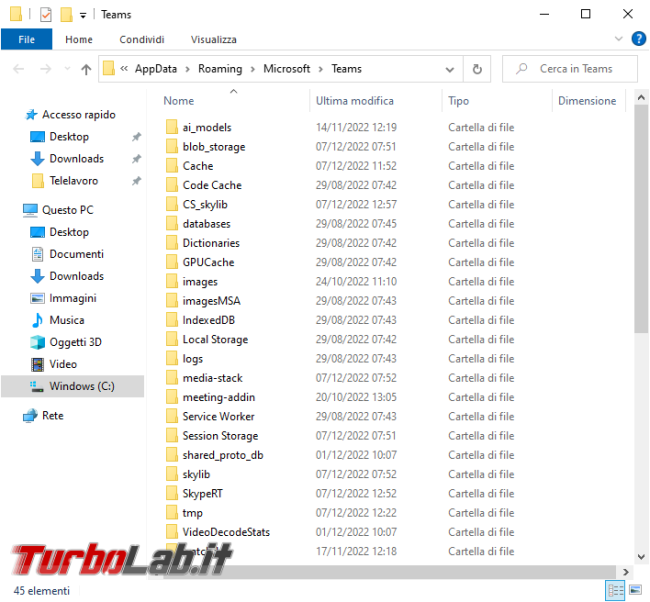The image size is (650, 602).
Task: Click the shared_proto_db folder name
Action: click(x=223, y=455)
